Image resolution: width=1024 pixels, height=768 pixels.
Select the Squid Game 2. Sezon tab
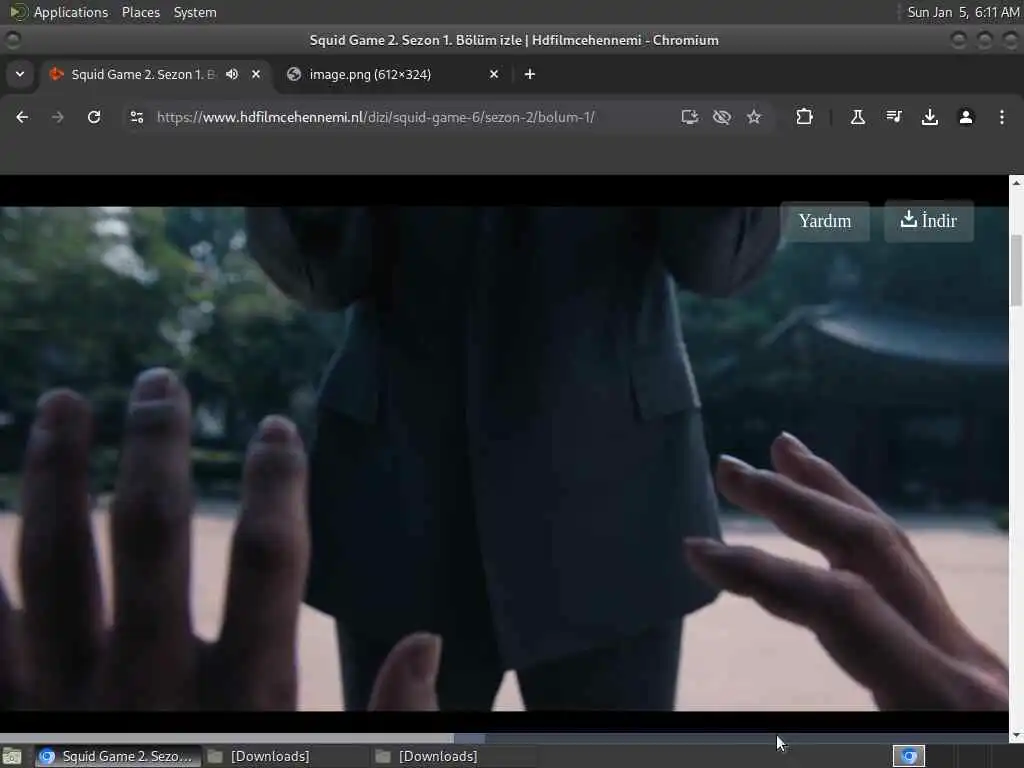click(157, 74)
